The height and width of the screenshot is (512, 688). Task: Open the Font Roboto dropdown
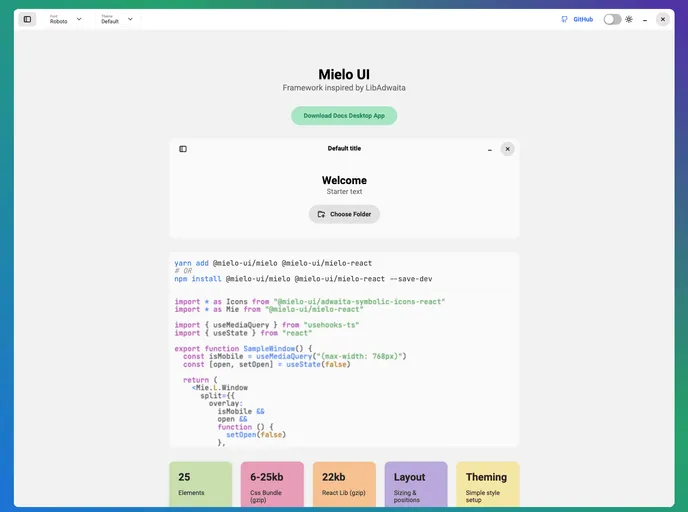point(65,19)
